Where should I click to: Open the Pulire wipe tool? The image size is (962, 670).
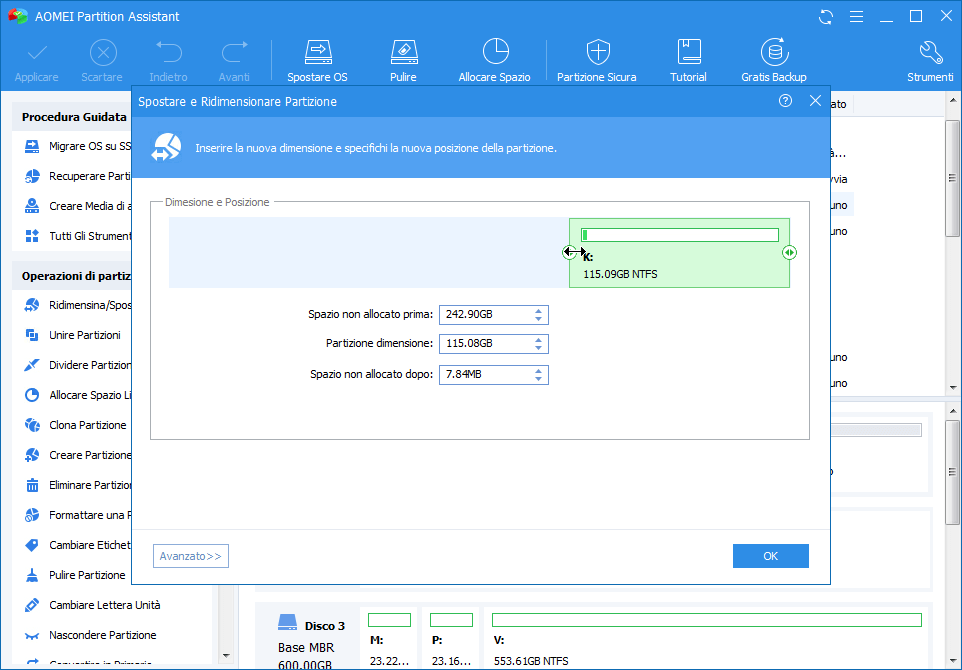pyautogui.click(x=403, y=61)
